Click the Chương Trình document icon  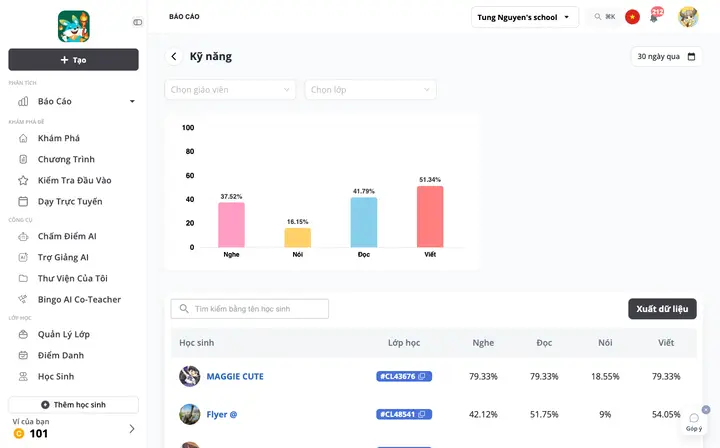tap(23, 159)
